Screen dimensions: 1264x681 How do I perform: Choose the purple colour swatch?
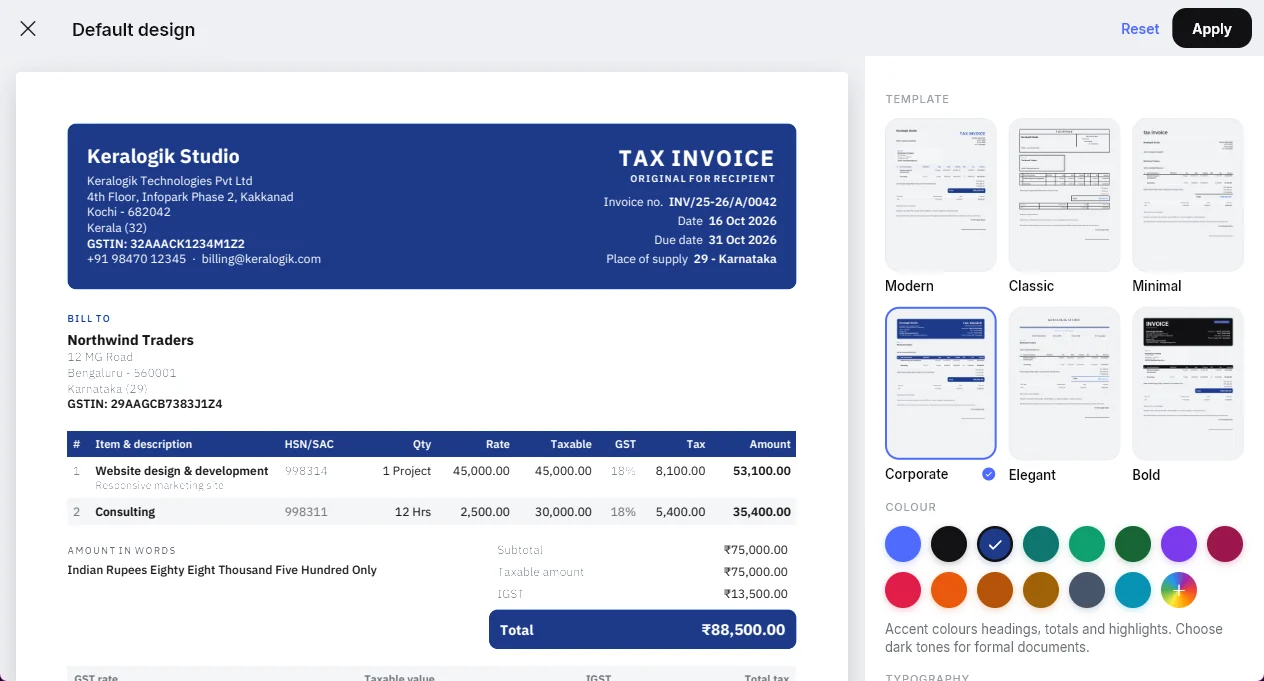point(1179,544)
